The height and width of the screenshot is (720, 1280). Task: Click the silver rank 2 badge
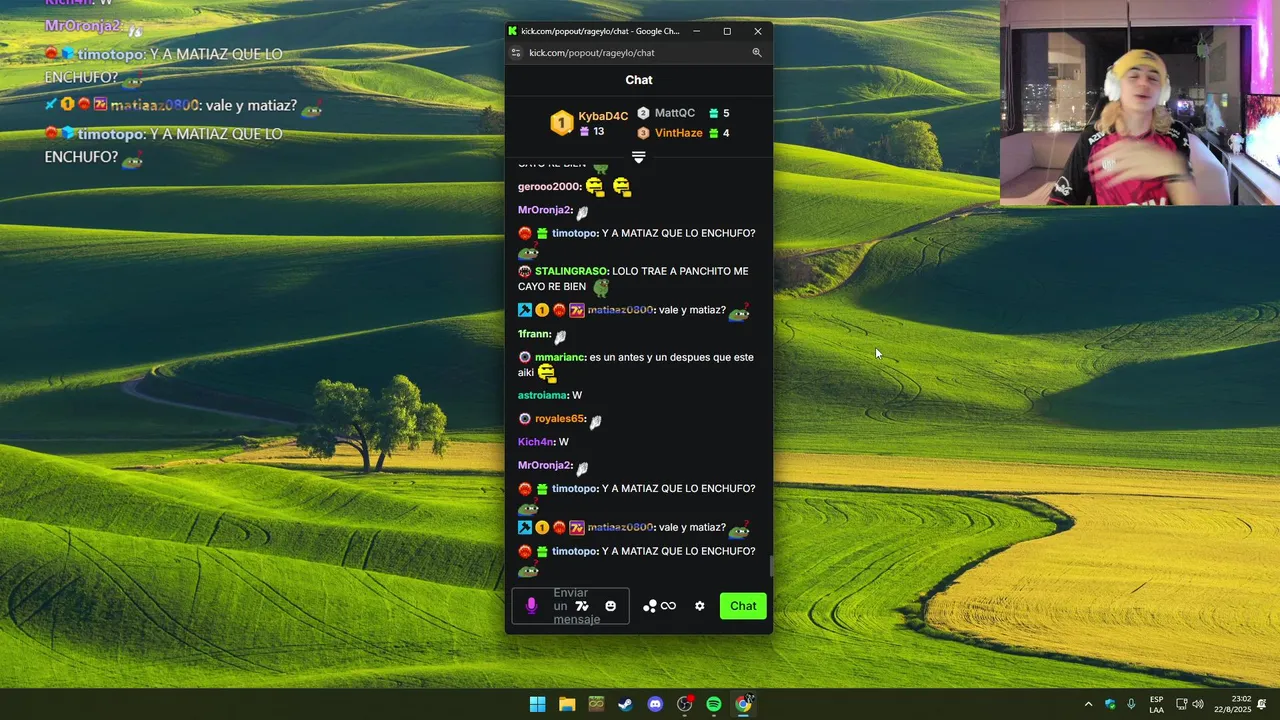(x=643, y=113)
